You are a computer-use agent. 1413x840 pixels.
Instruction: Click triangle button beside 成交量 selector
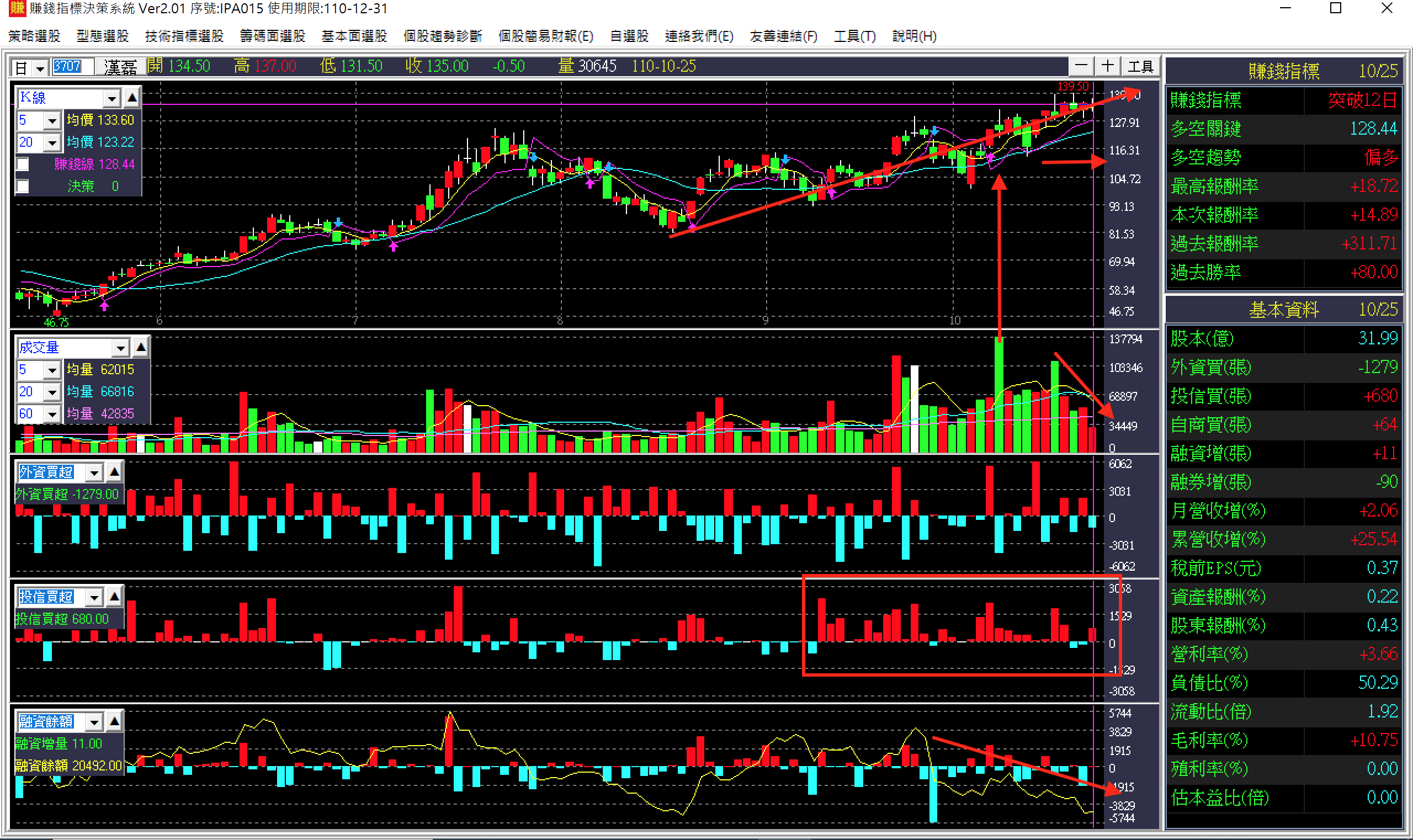[141, 347]
